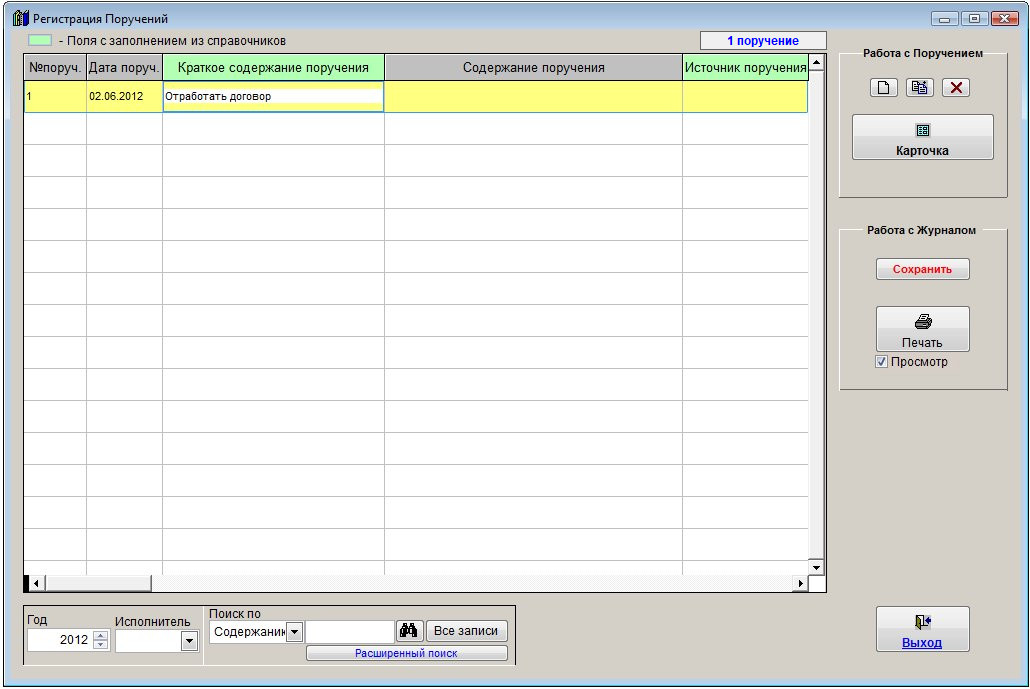1030x689 pixels.
Task: Click the 1 поручение counter box
Action: [763, 41]
